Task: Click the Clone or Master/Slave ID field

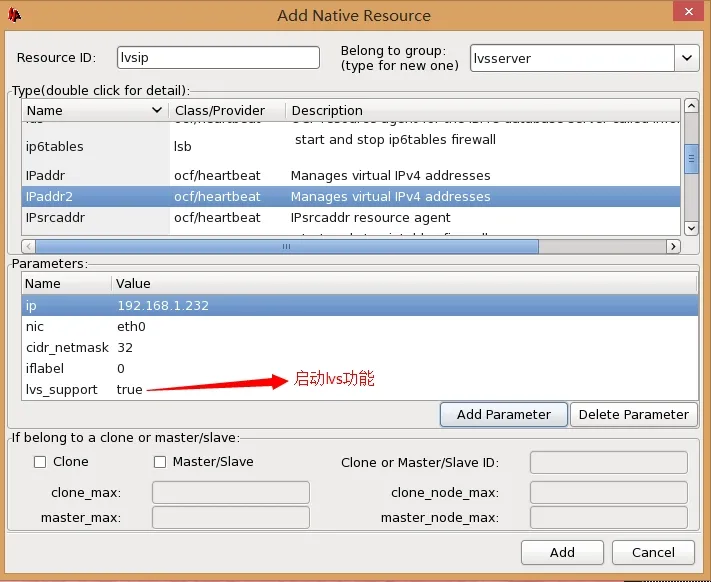Action: (609, 462)
